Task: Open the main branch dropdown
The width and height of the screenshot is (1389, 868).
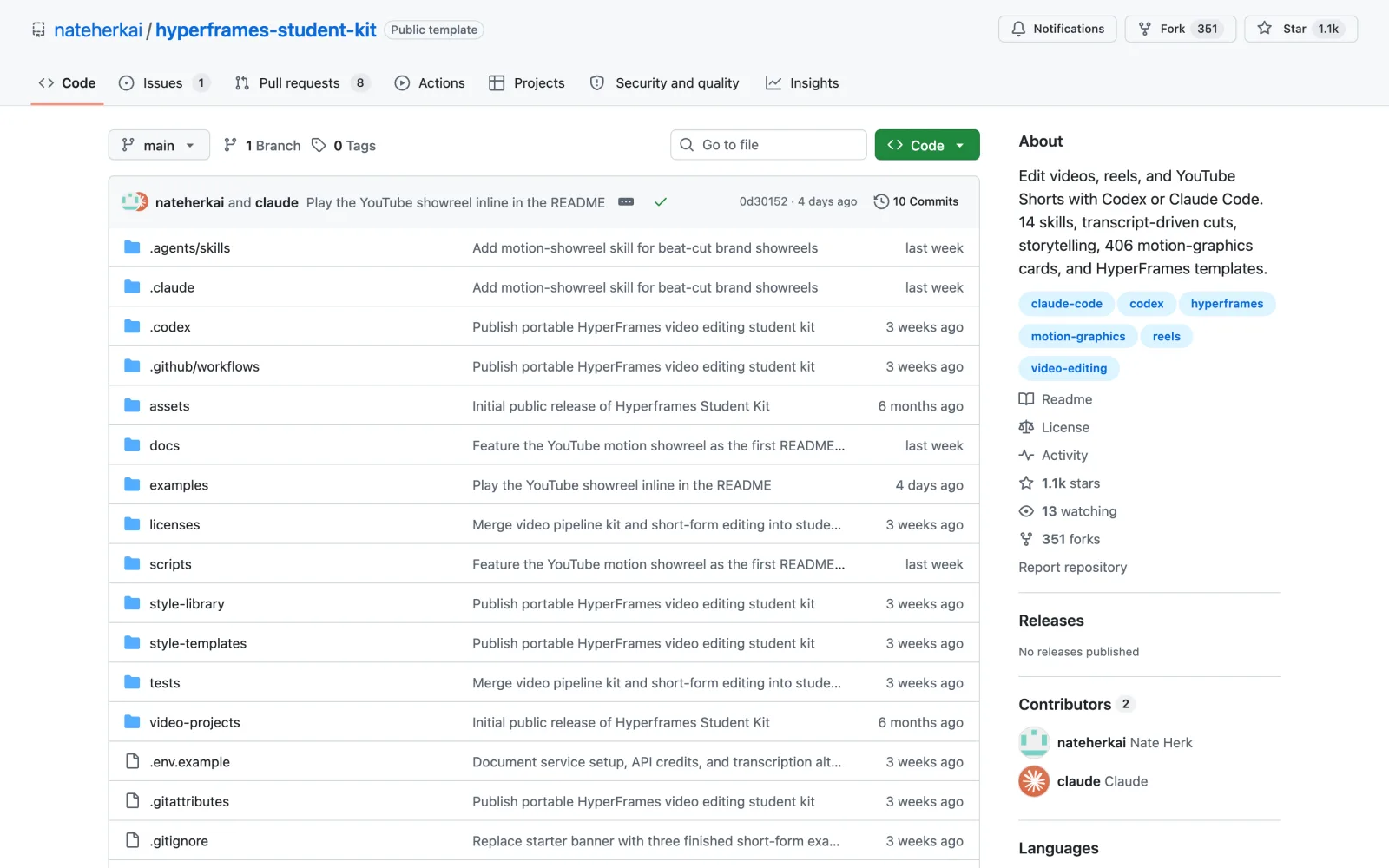Action: tap(159, 145)
